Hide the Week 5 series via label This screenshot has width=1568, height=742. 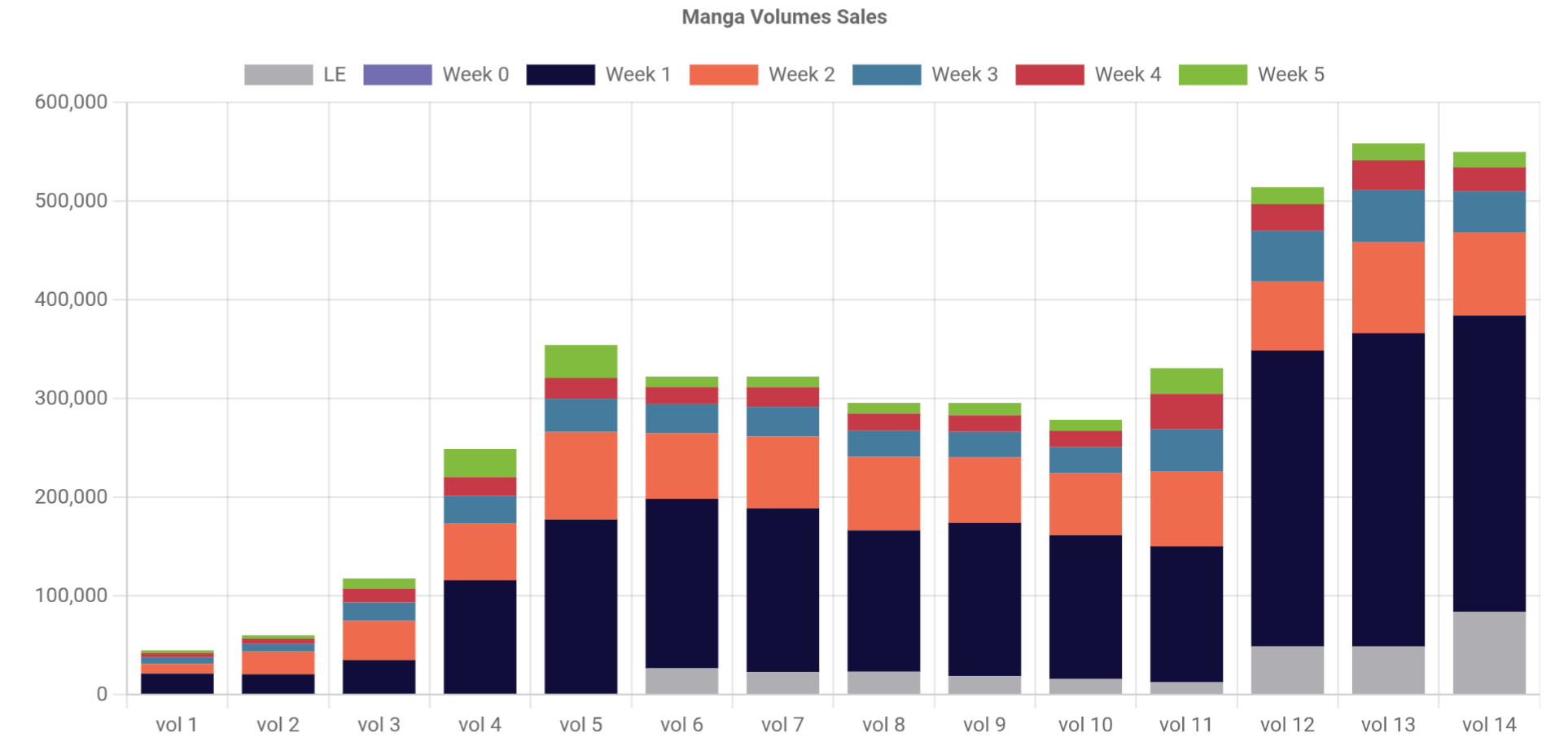click(1291, 75)
